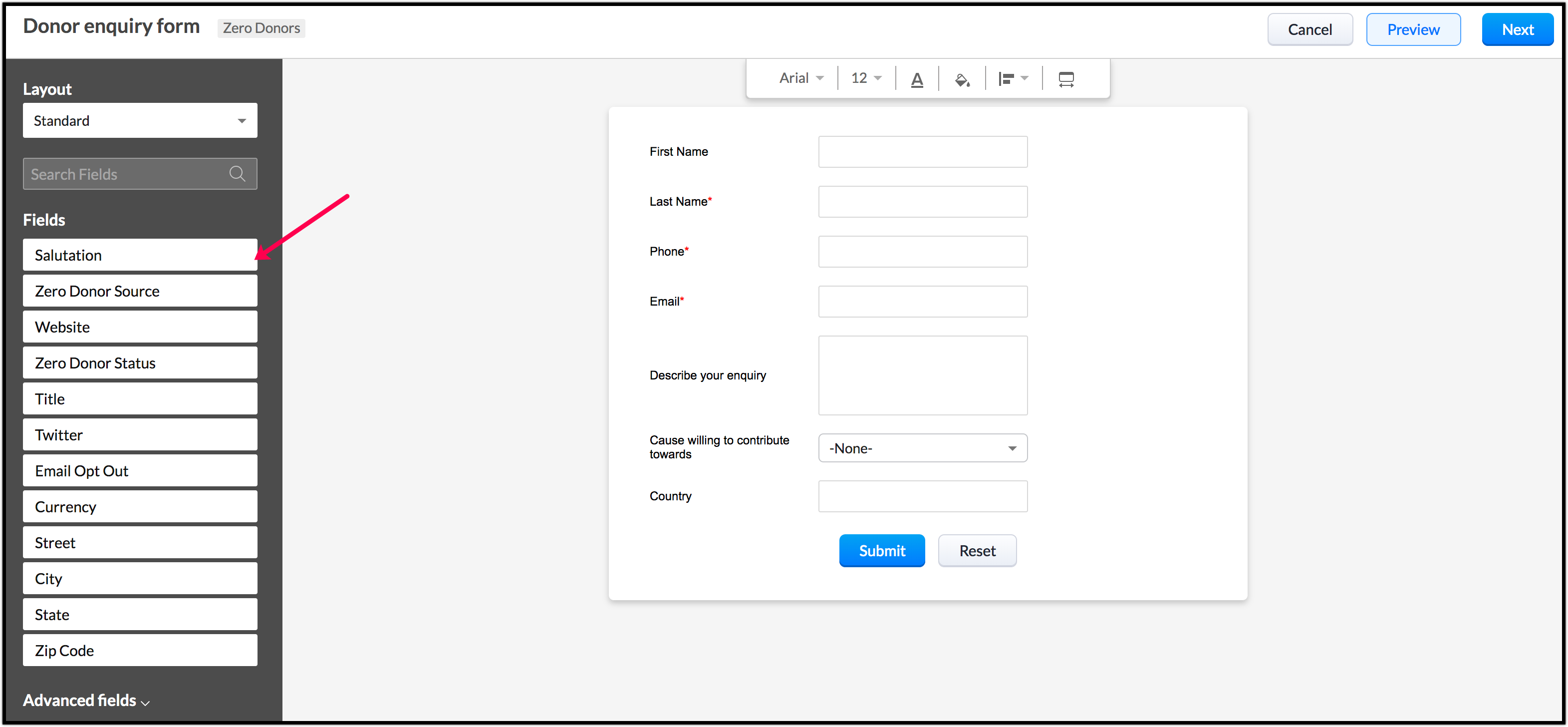Expand the Advanced fields section
Viewport: 1568px width, 727px height.
(x=86, y=700)
